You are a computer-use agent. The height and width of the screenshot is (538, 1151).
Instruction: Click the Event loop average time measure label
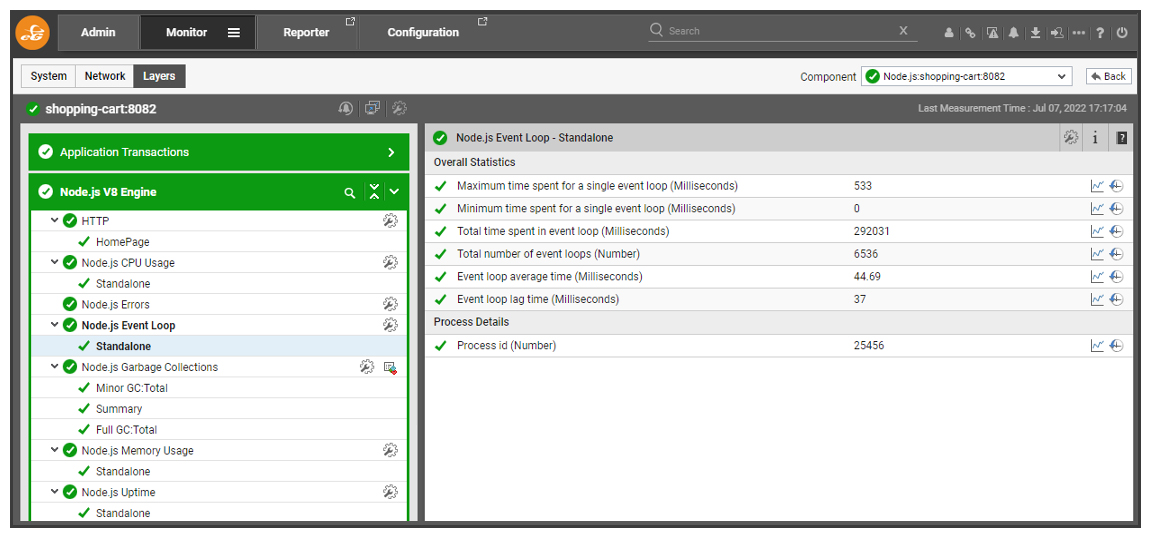[550, 277]
